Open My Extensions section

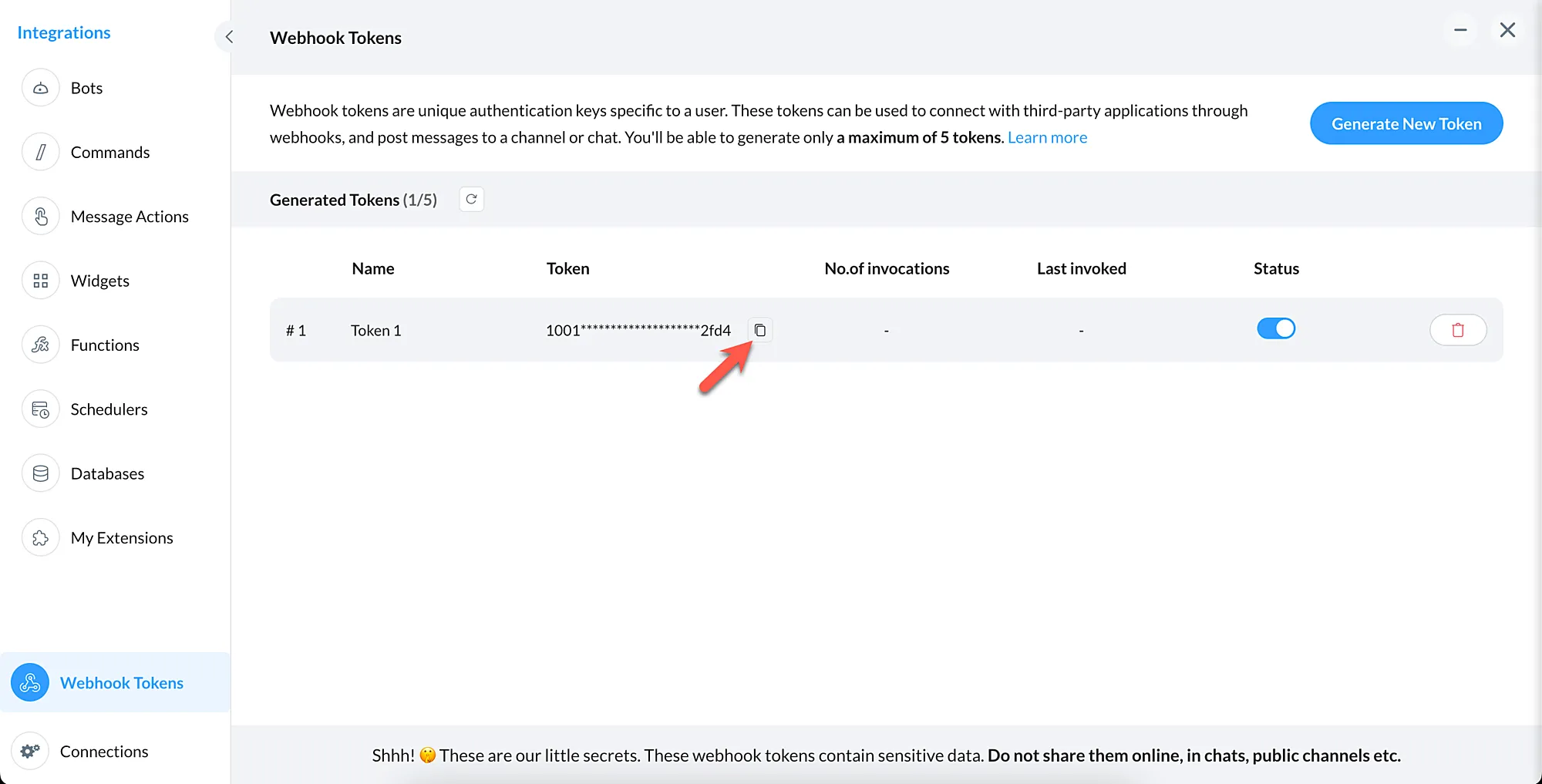[x=122, y=538]
